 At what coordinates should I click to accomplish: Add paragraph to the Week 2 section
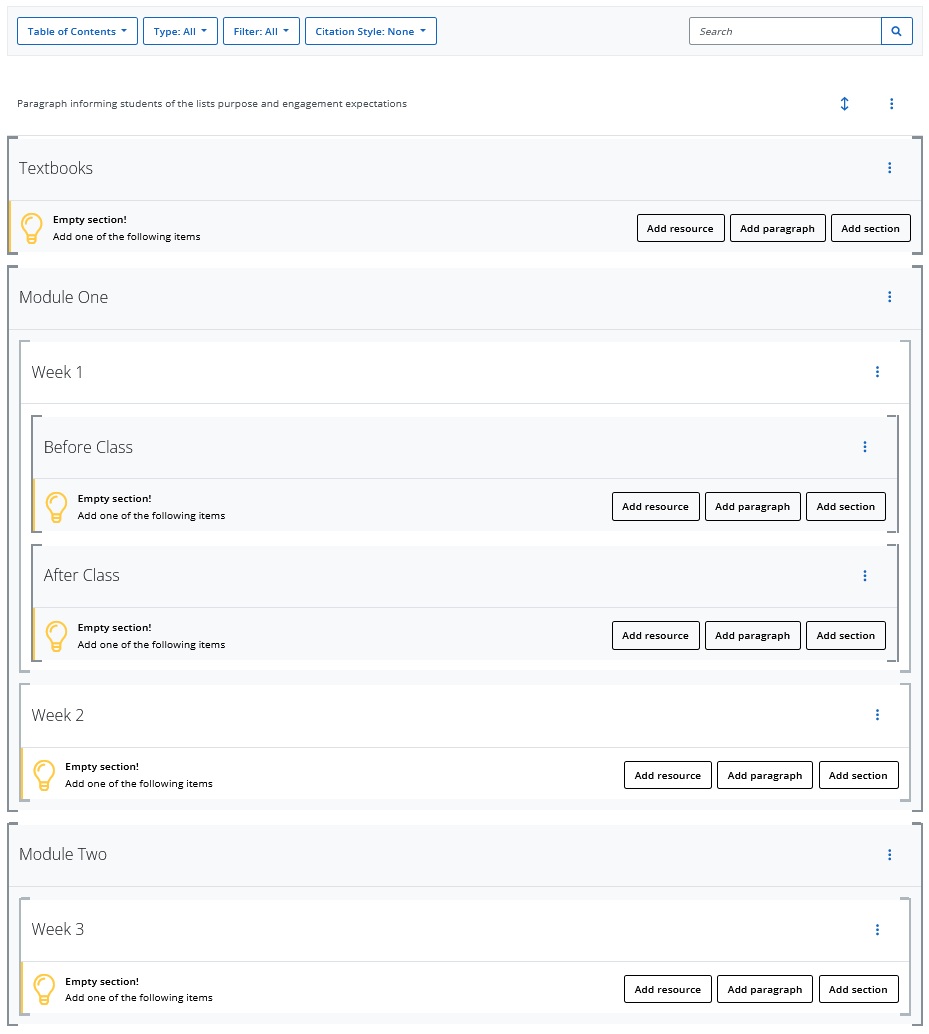point(765,776)
